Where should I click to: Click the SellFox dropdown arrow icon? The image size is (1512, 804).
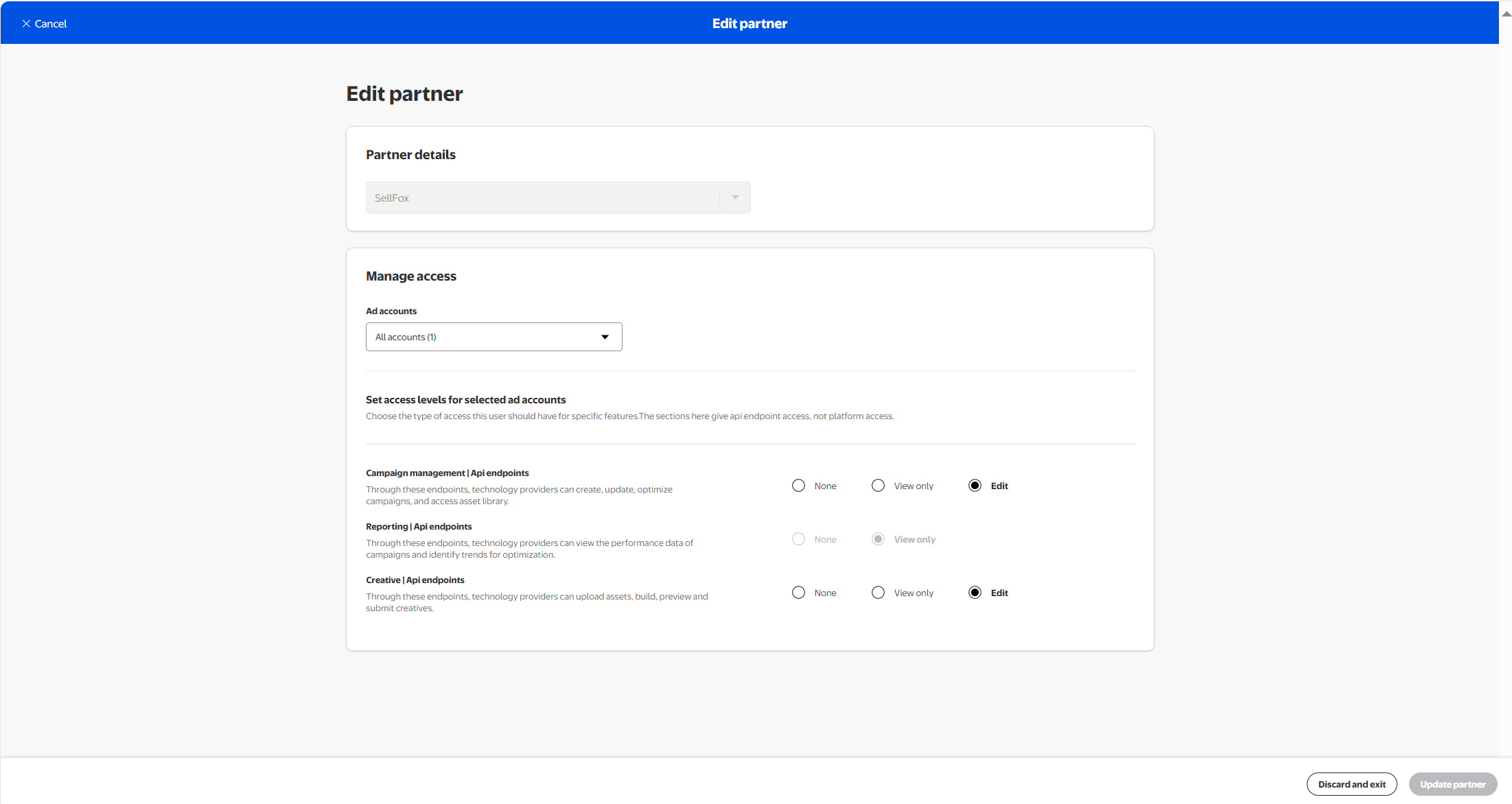click(735, 198)
